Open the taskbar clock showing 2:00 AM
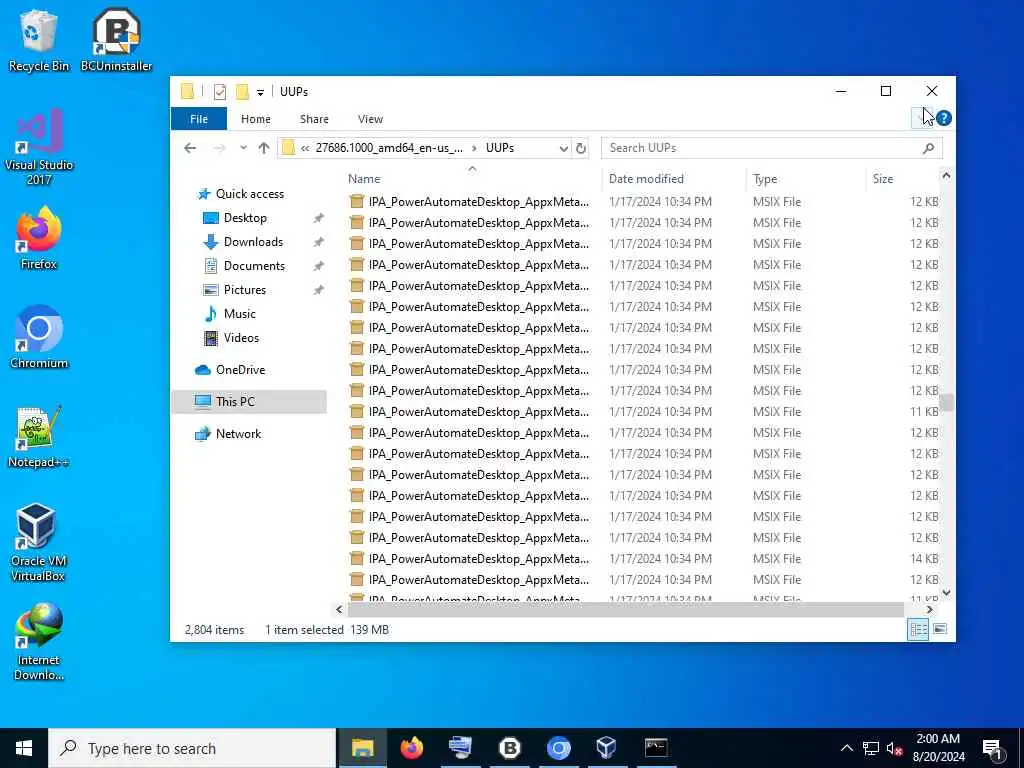Viewport: 1024px width, 768px height. (938, 748)
